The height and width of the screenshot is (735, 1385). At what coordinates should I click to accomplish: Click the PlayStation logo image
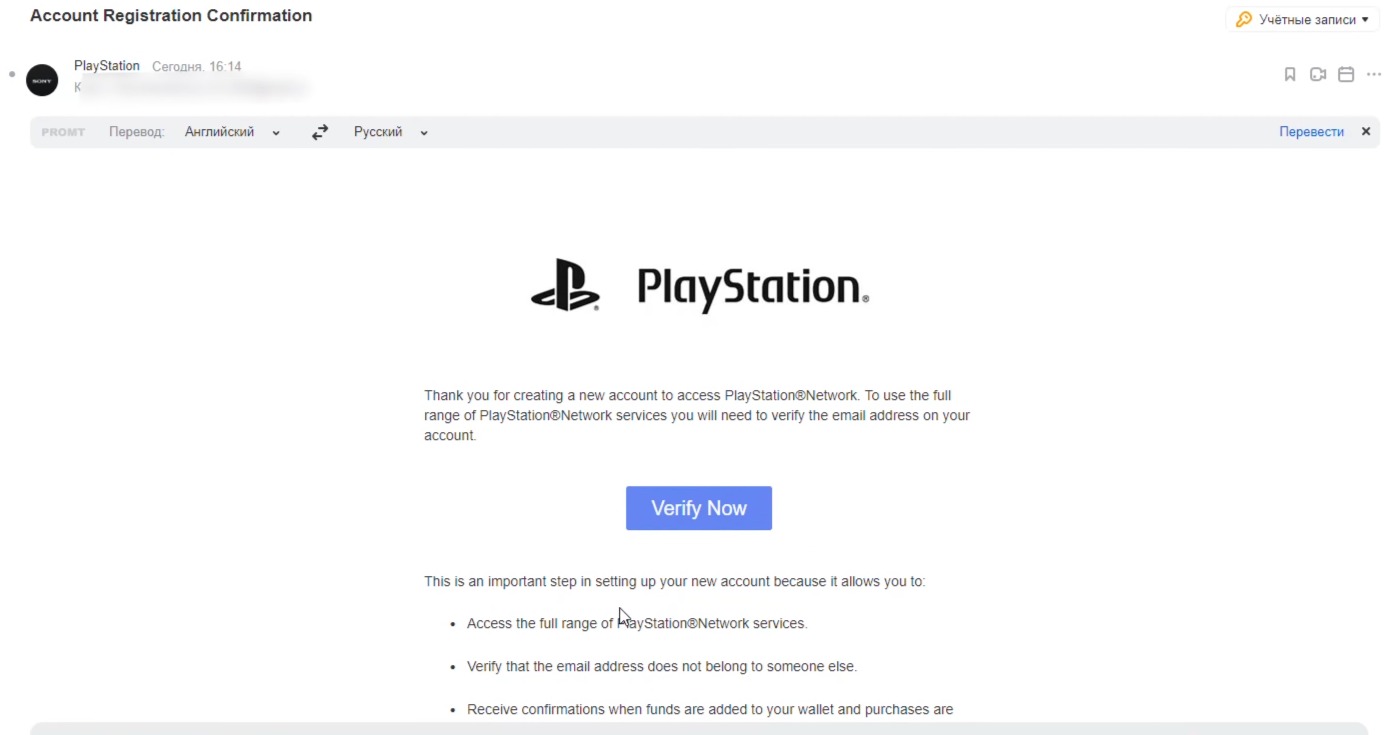coord(699,286)
